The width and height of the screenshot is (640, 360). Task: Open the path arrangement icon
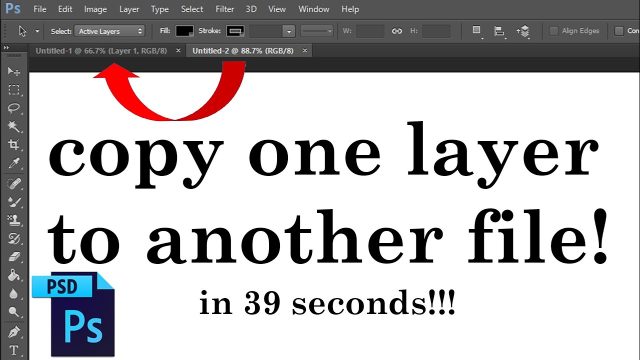tap(523, 31)
